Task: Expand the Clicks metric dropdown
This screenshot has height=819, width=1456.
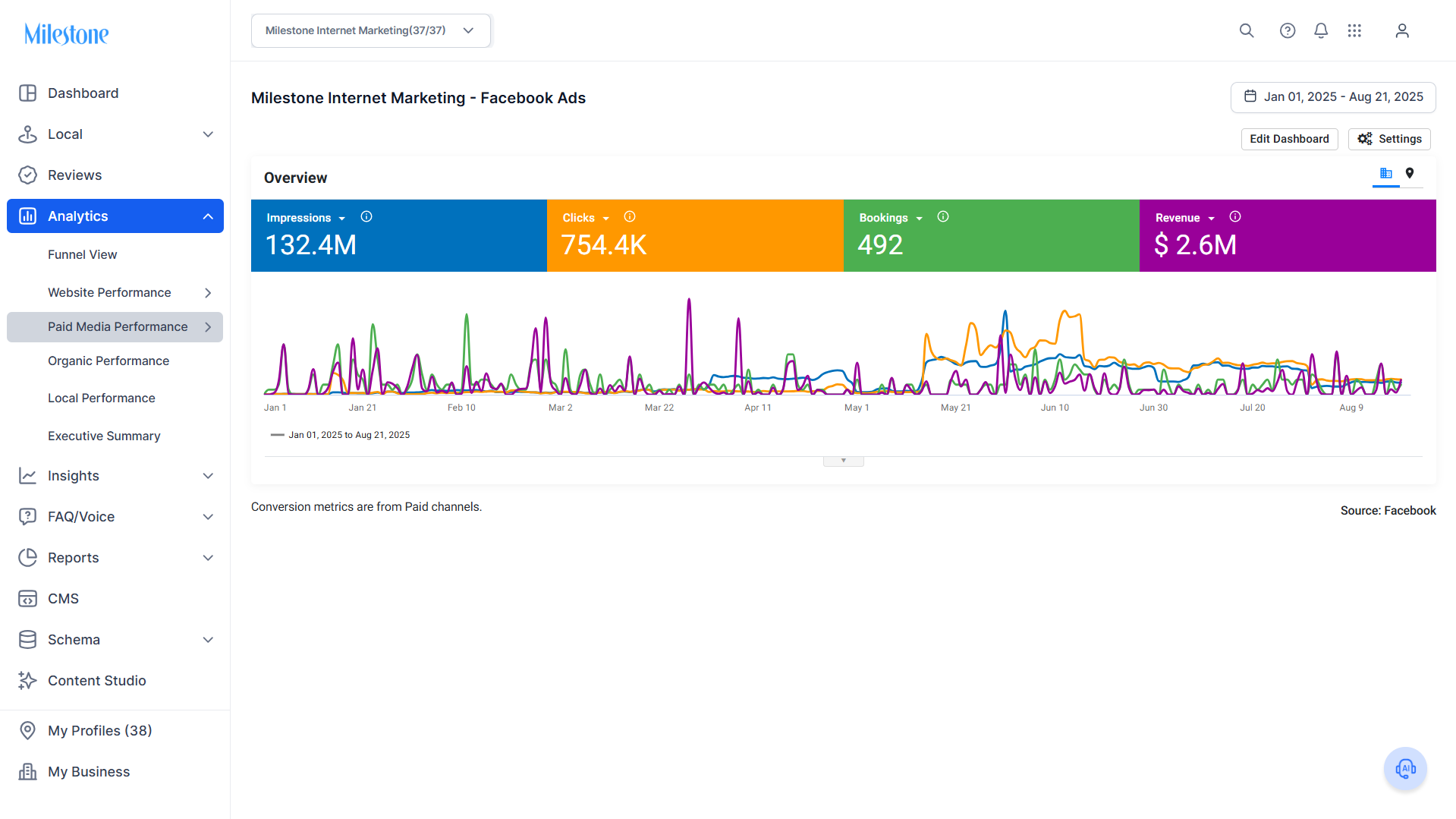Action: point(605,219)
